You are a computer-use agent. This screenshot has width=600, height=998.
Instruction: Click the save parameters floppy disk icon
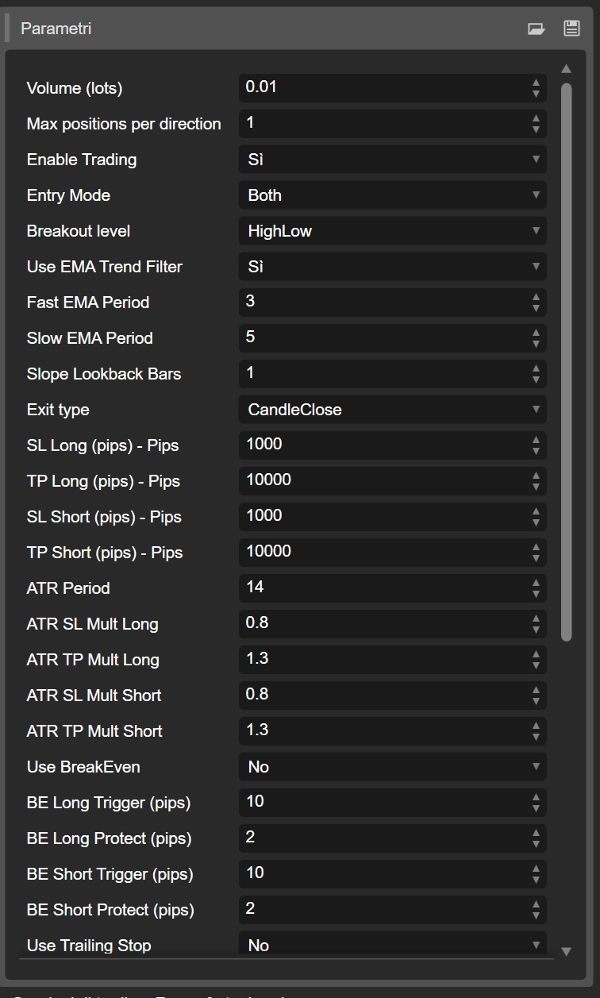click(x=572, y=29)
